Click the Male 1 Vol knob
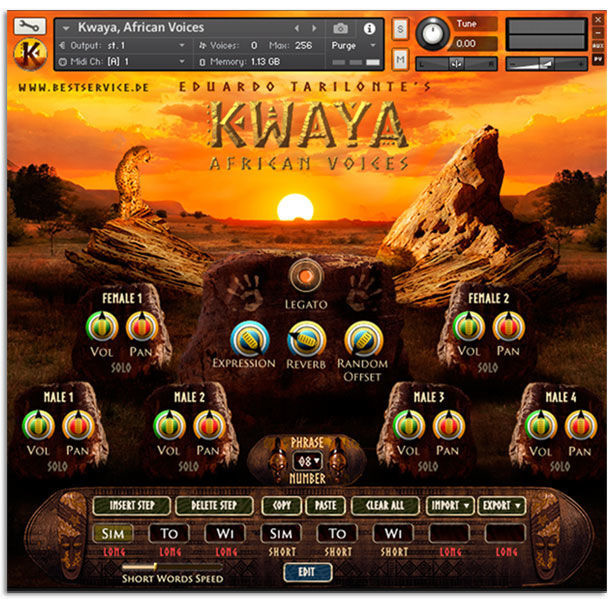Viewport: 608px width, 608px height. (38, 426)
